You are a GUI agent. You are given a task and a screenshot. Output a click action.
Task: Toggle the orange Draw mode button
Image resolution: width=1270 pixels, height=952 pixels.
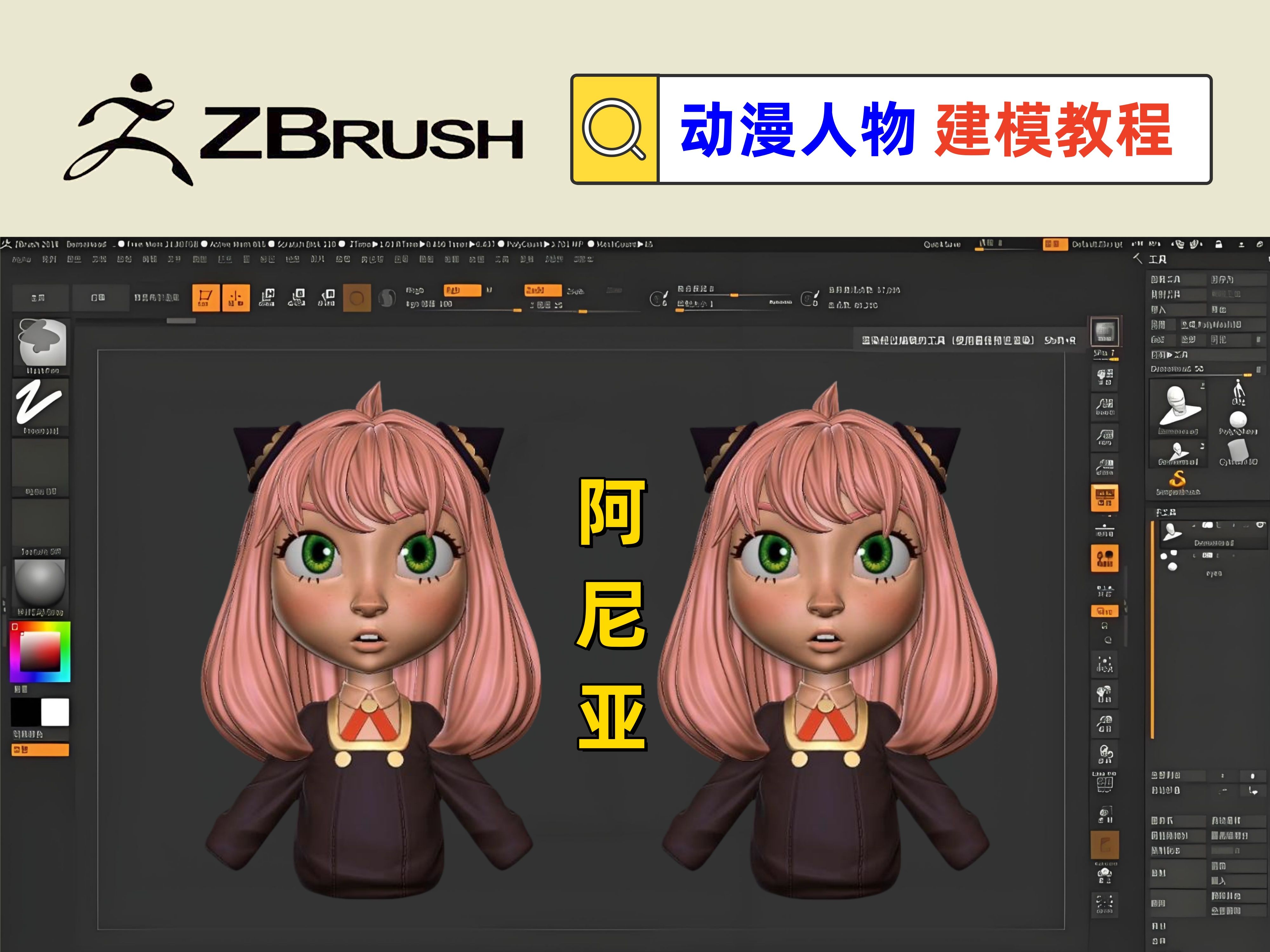(x=236, y=297)
